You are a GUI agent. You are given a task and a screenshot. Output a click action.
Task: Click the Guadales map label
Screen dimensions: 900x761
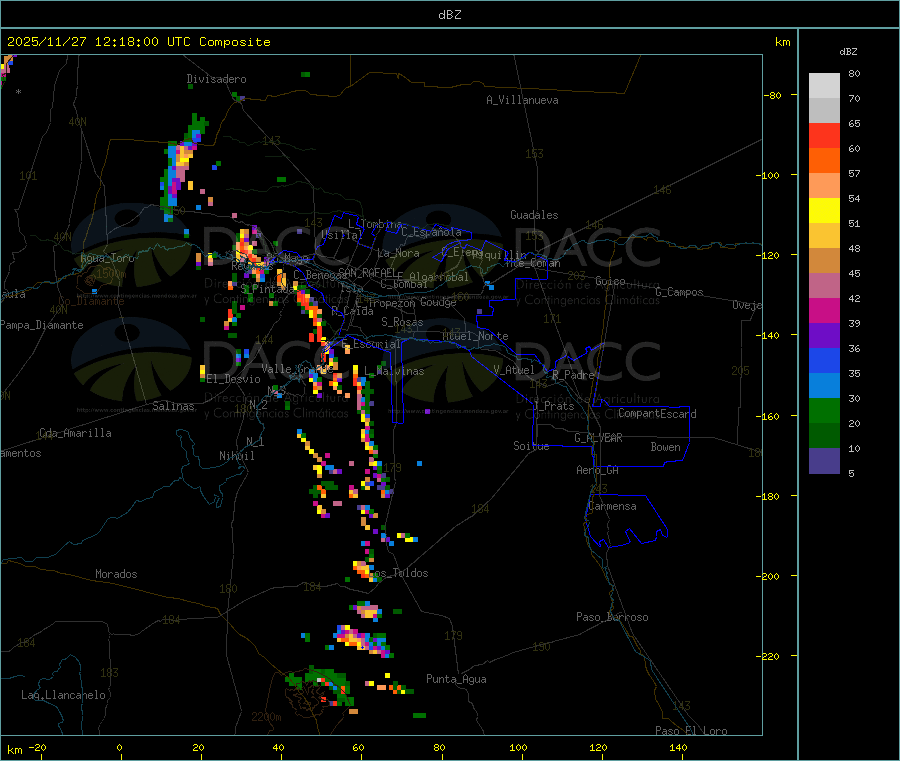pyautogui.click(x=534, y=215)
